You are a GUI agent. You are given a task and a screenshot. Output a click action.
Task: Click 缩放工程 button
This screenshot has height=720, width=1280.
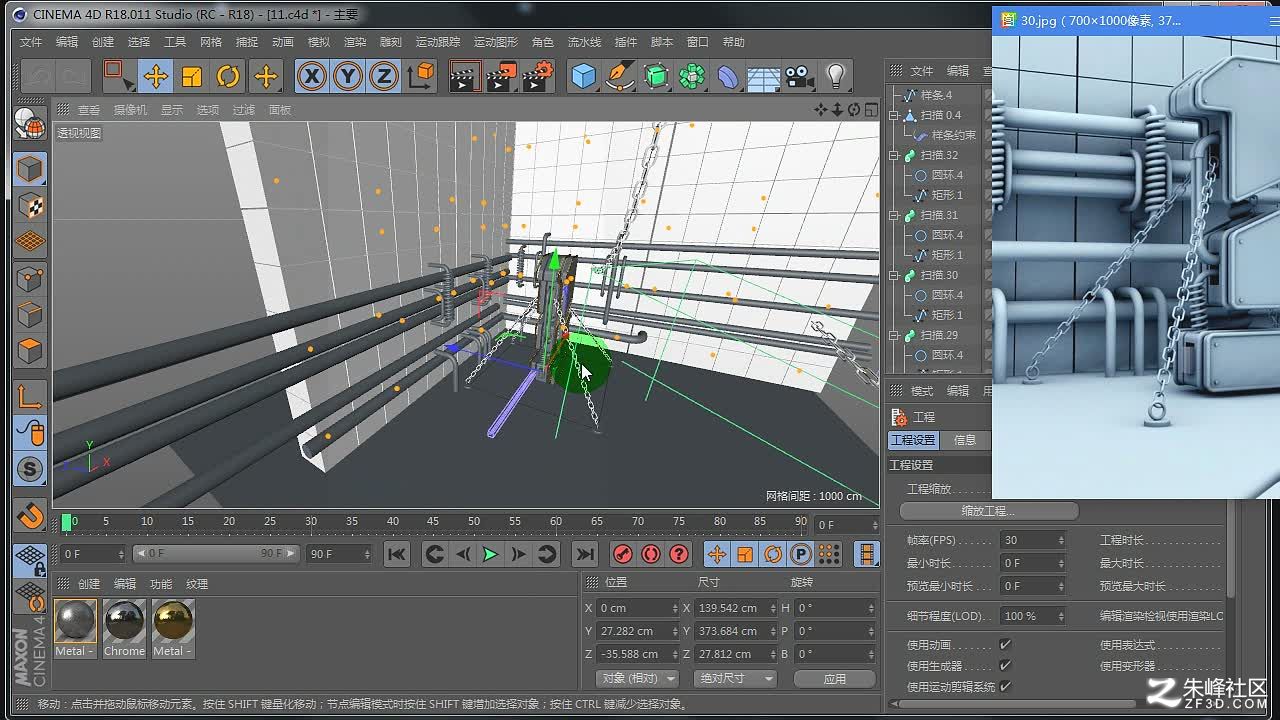coord(989,511)
